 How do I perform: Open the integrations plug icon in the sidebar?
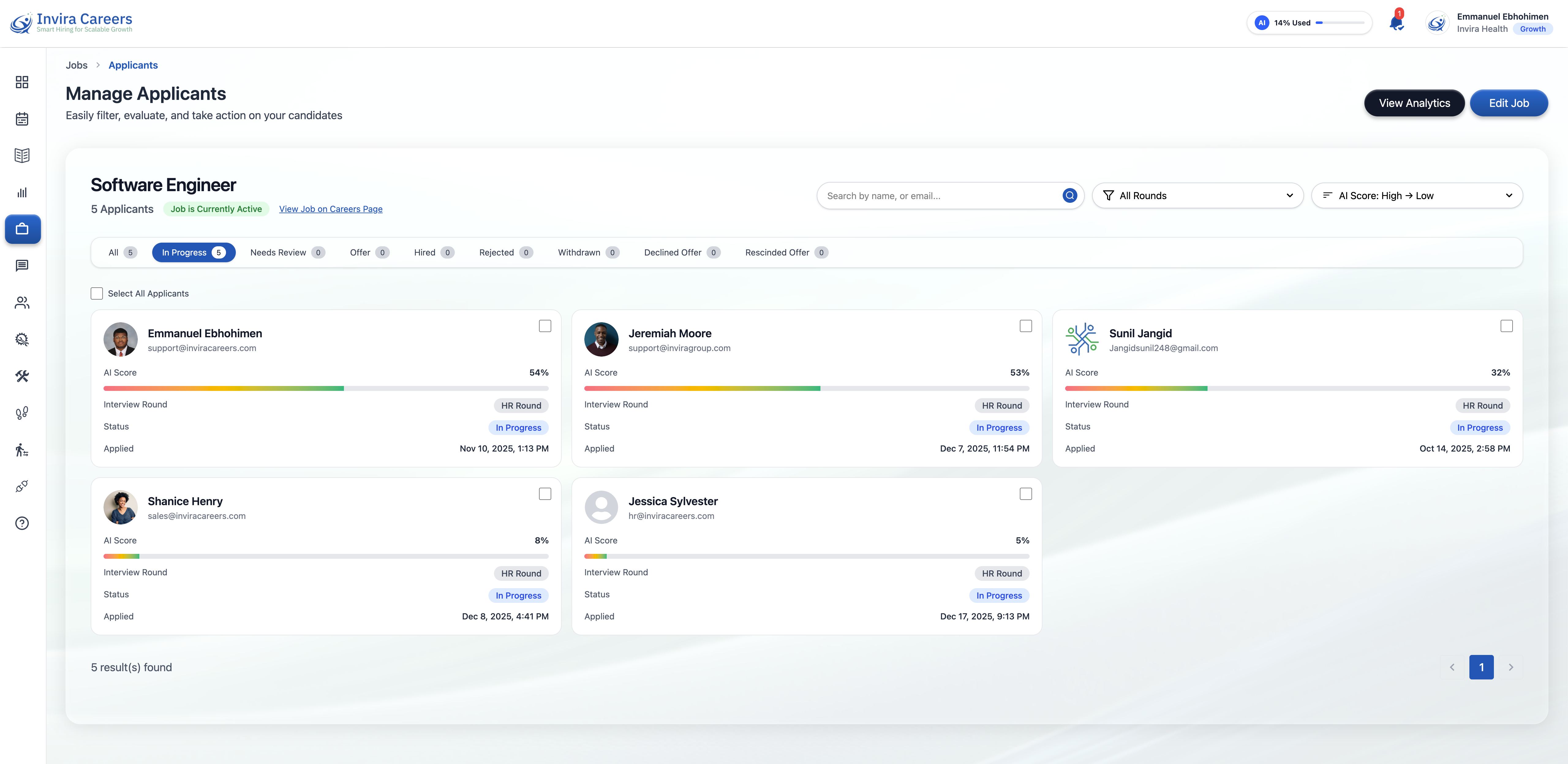22,486
